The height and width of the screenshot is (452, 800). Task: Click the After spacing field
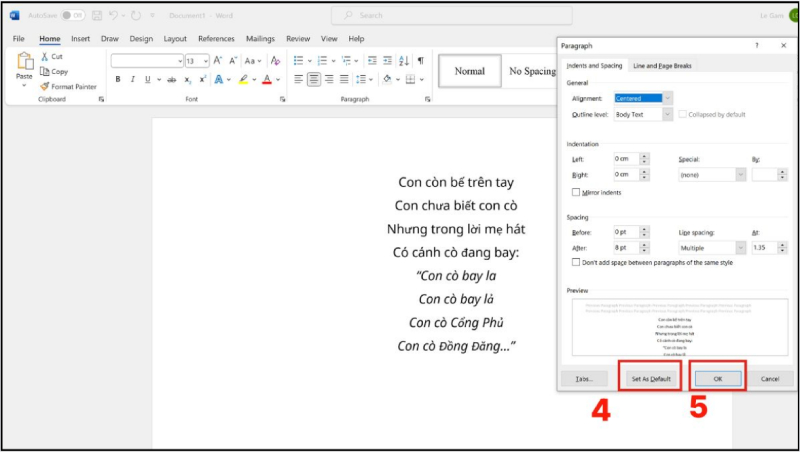[x=627, y=248]
